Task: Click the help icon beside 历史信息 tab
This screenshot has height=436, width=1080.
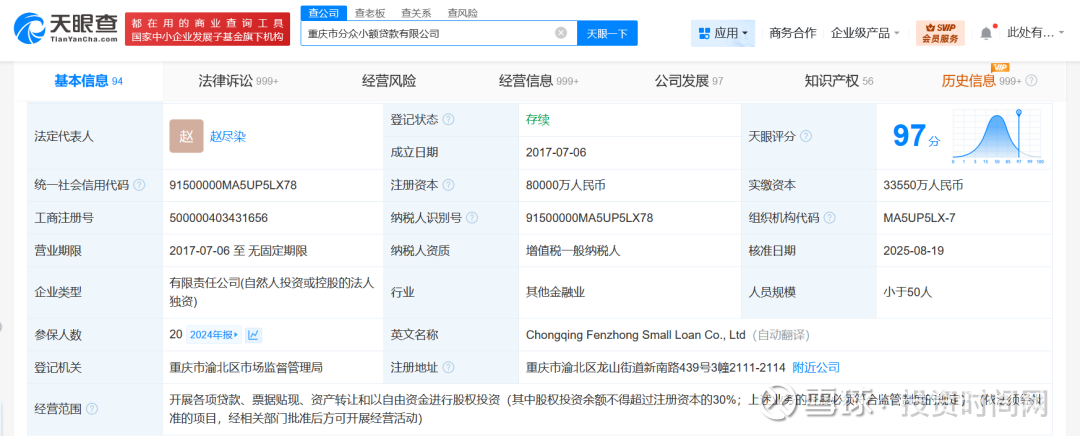Action: [x=1031, y=81]
